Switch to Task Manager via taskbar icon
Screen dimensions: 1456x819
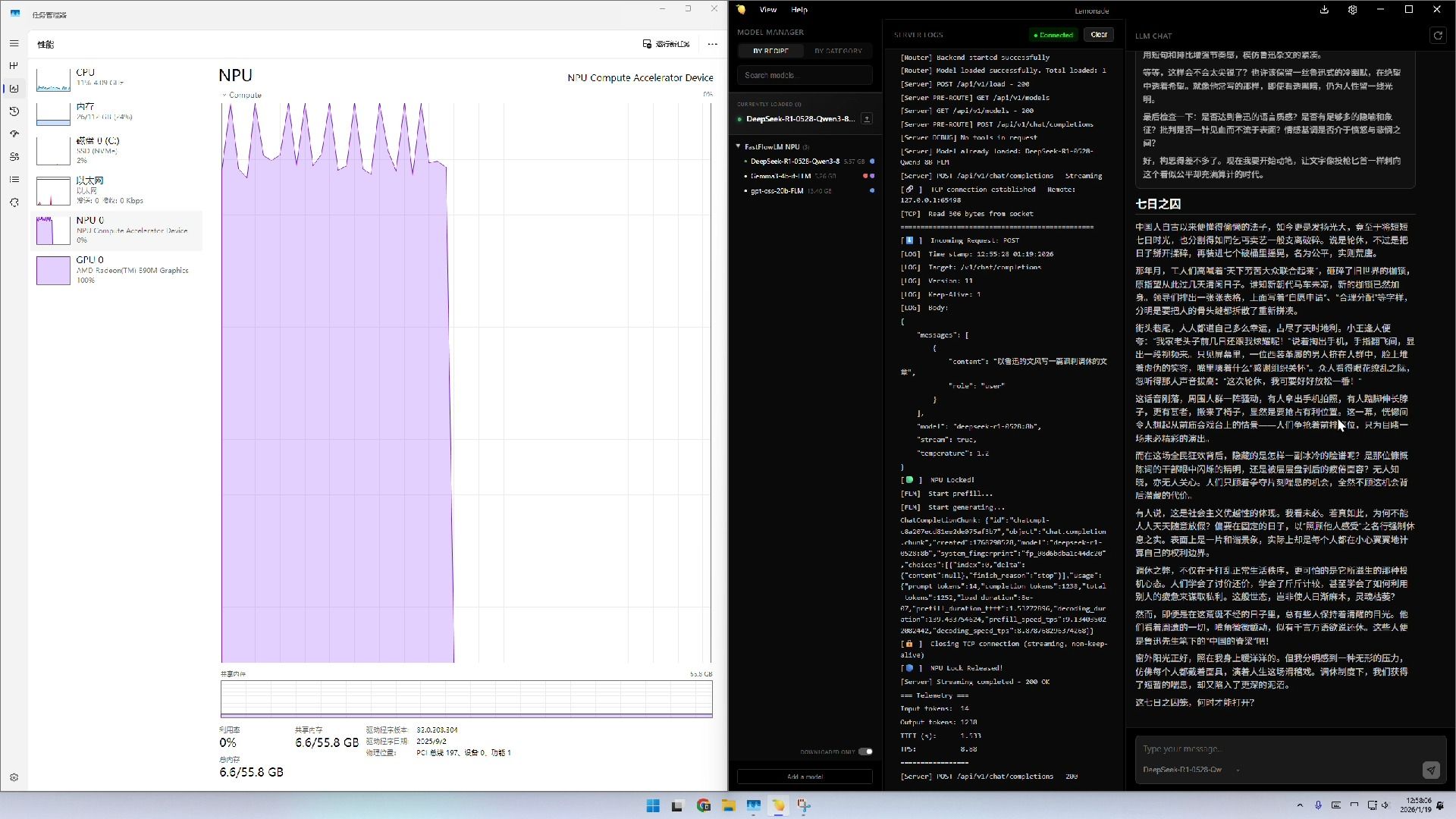coord(754,805)
